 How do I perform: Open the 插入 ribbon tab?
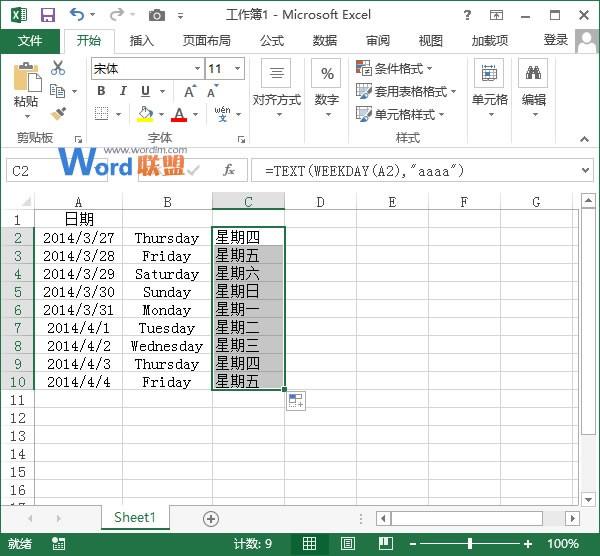coord(142,41)
